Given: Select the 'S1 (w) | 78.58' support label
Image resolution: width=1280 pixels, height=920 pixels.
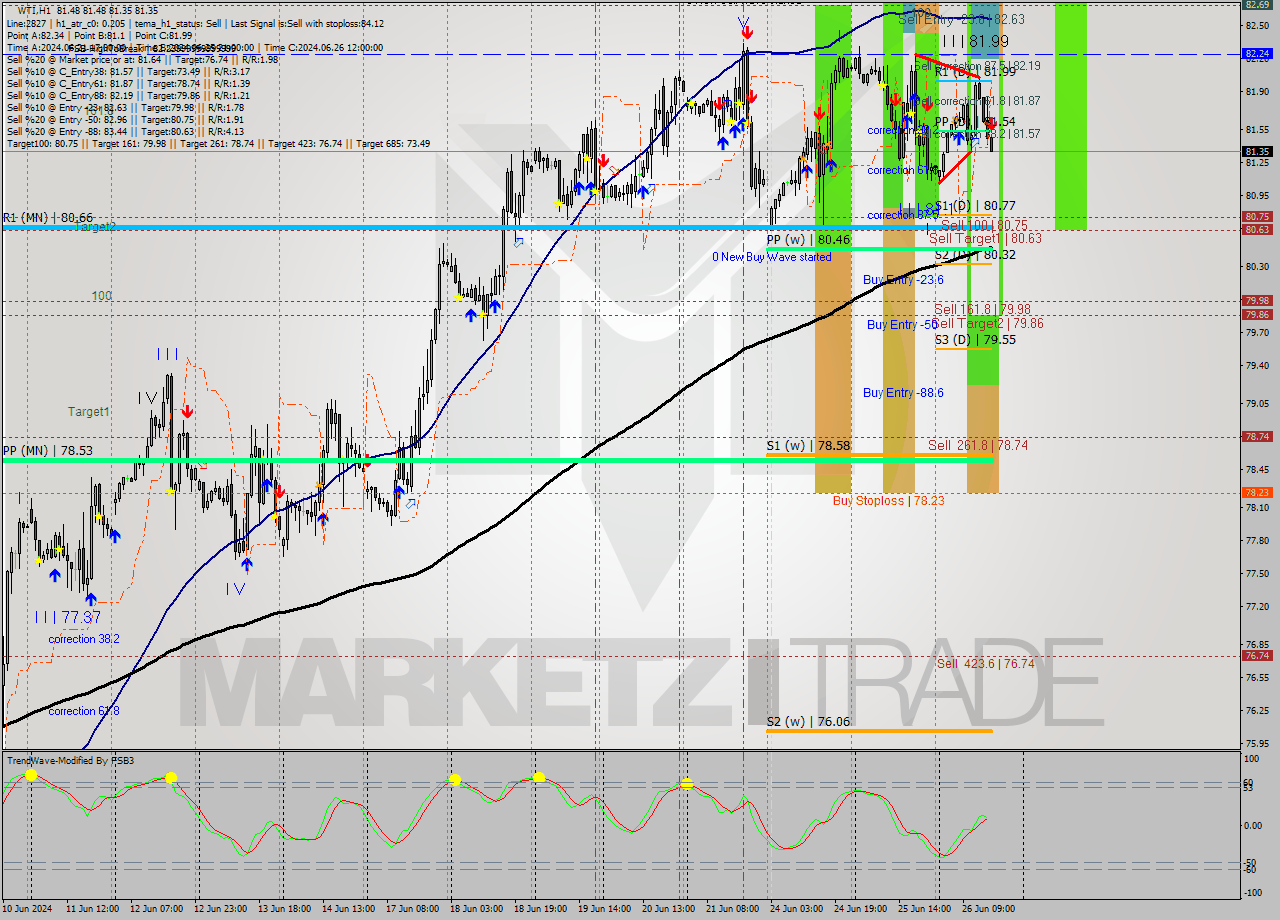Looking at the screenshot, I should pos(808,445).
